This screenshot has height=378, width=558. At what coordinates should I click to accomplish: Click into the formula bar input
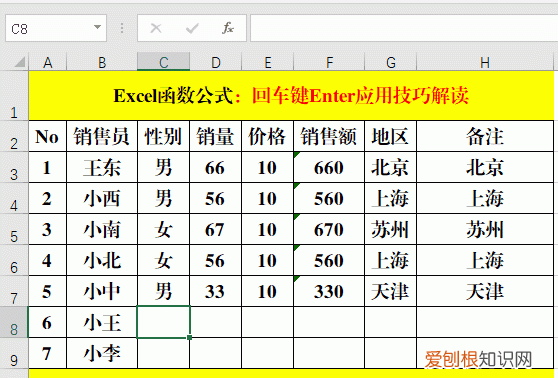coord(404,28)
